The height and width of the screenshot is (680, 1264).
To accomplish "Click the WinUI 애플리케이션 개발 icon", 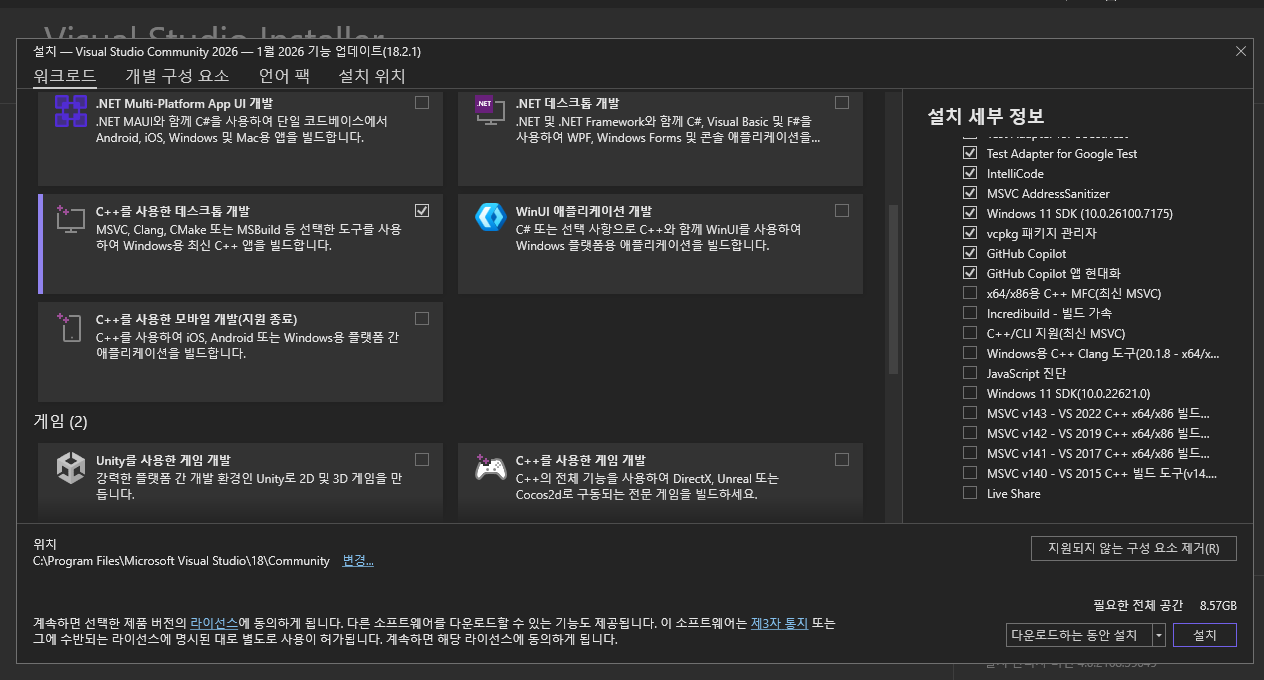I will click(490, 218).
